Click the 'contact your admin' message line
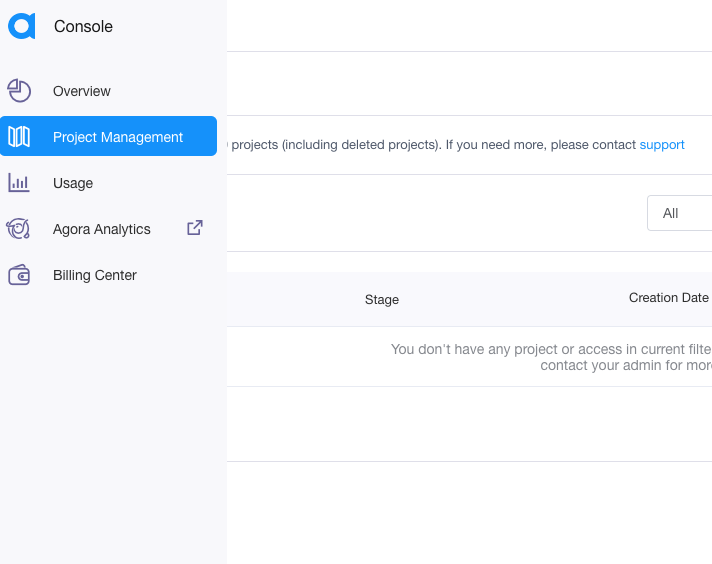712x564 pixels. coord(625,366)
